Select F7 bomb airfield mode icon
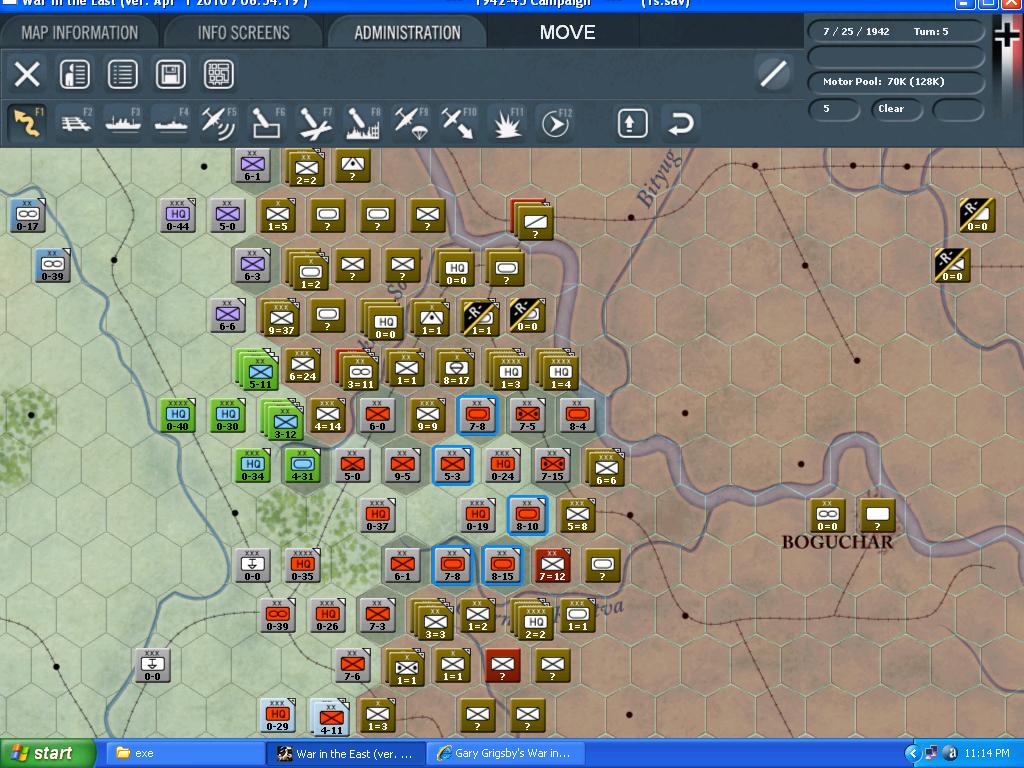 click(315, 122)
